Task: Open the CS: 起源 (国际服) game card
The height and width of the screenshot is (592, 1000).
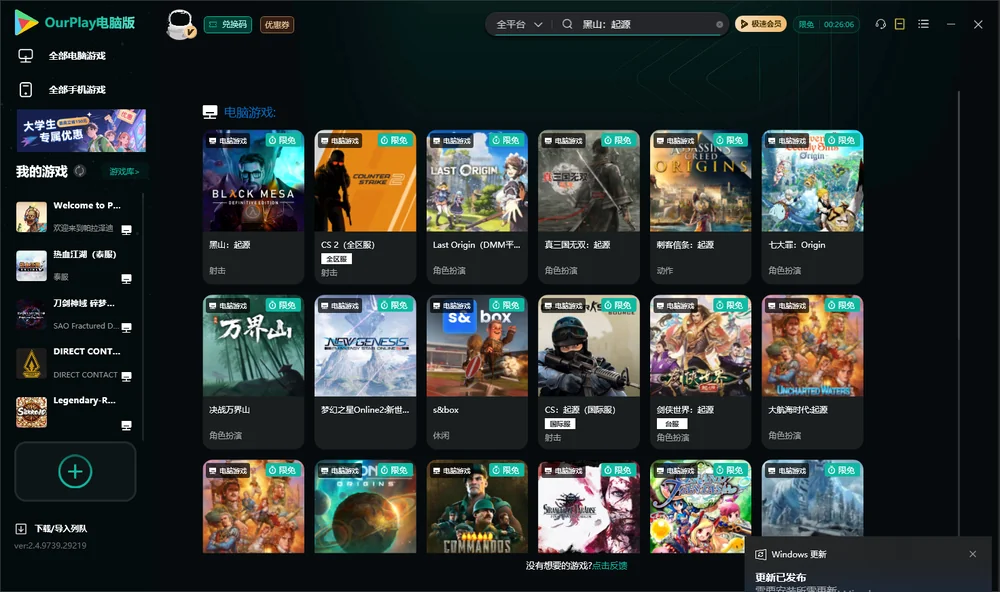Action: click(x=589, y=372)
